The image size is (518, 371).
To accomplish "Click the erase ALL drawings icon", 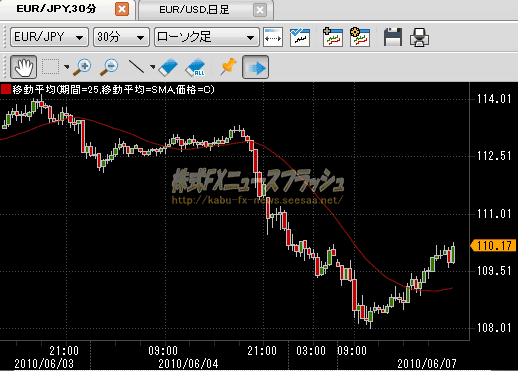I will (195, 67).
